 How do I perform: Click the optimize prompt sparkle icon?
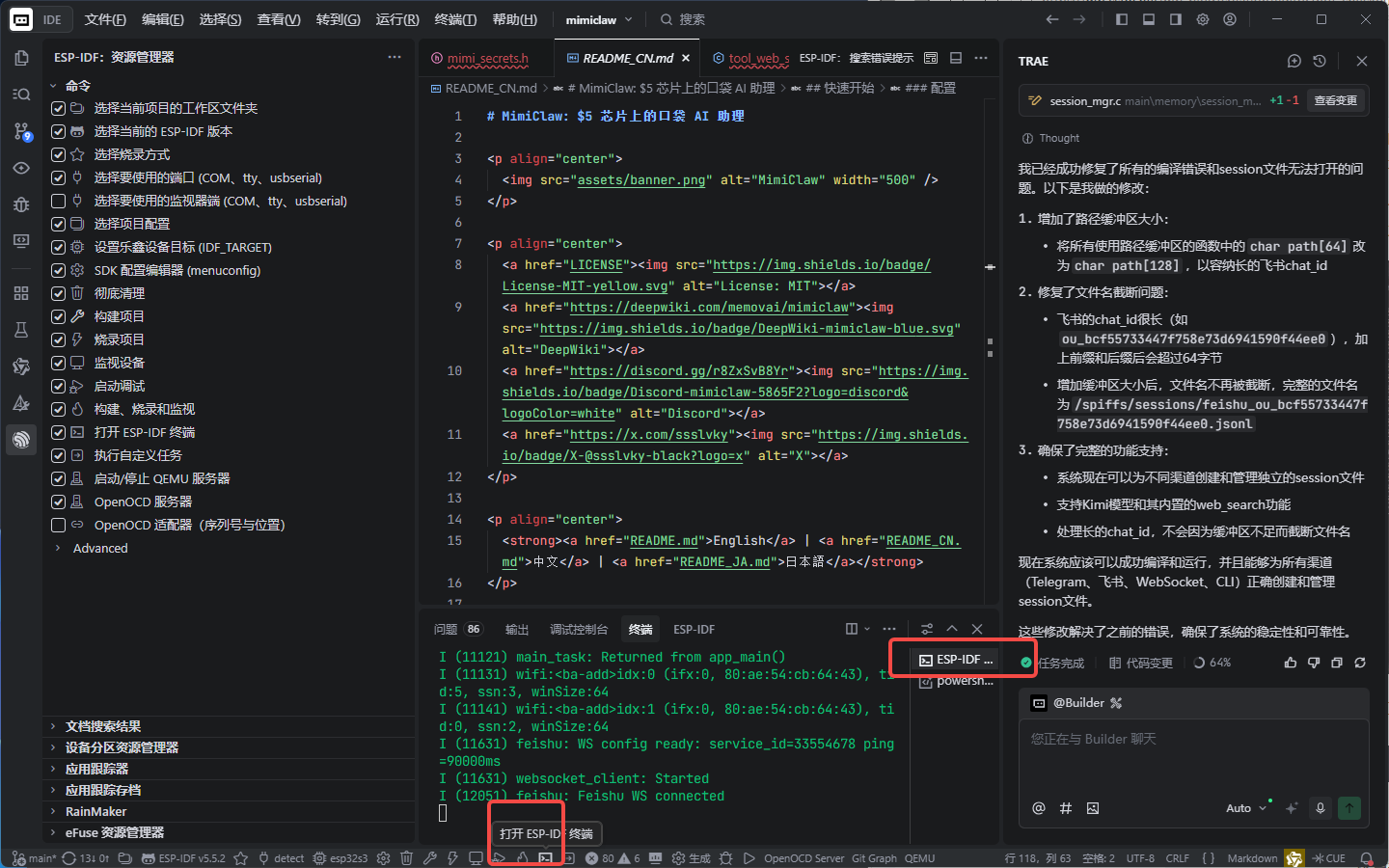1292,808
